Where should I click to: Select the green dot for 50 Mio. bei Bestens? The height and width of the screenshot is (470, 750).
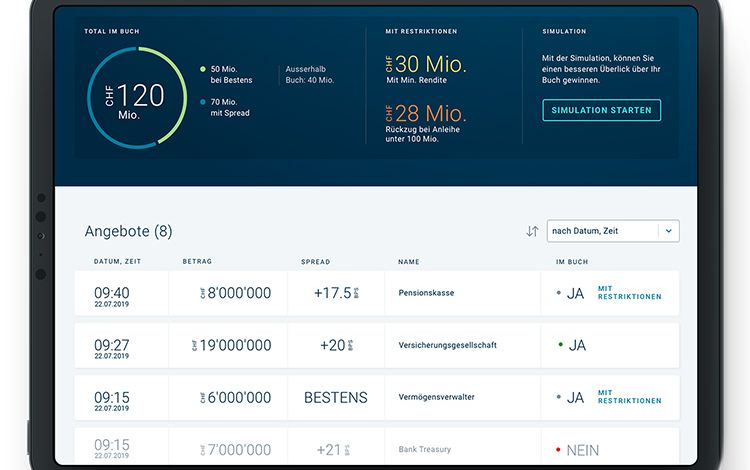[x=203, y=69]
